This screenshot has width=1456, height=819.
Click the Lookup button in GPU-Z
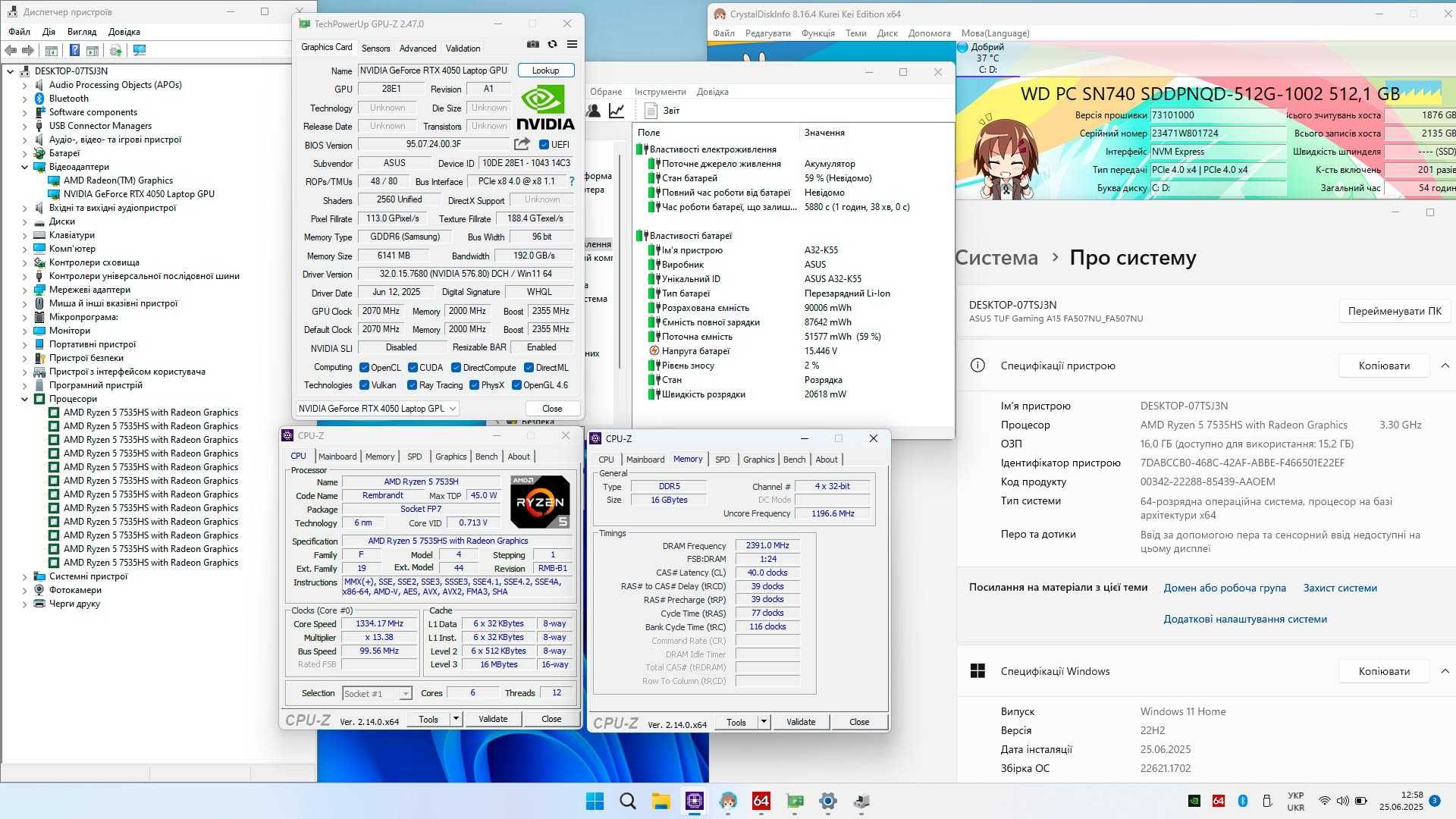(545, 71)
